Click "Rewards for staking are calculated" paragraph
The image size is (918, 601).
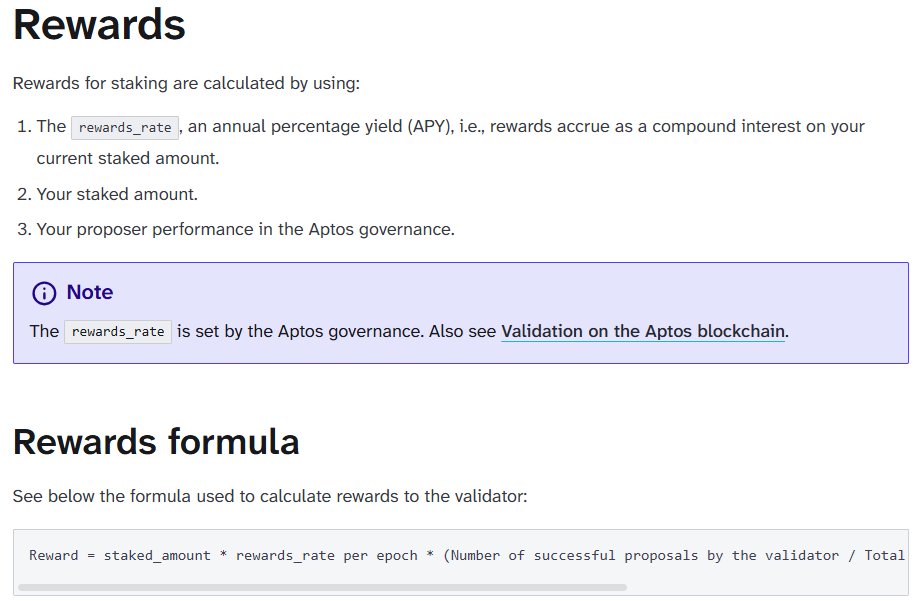[186, 83]
